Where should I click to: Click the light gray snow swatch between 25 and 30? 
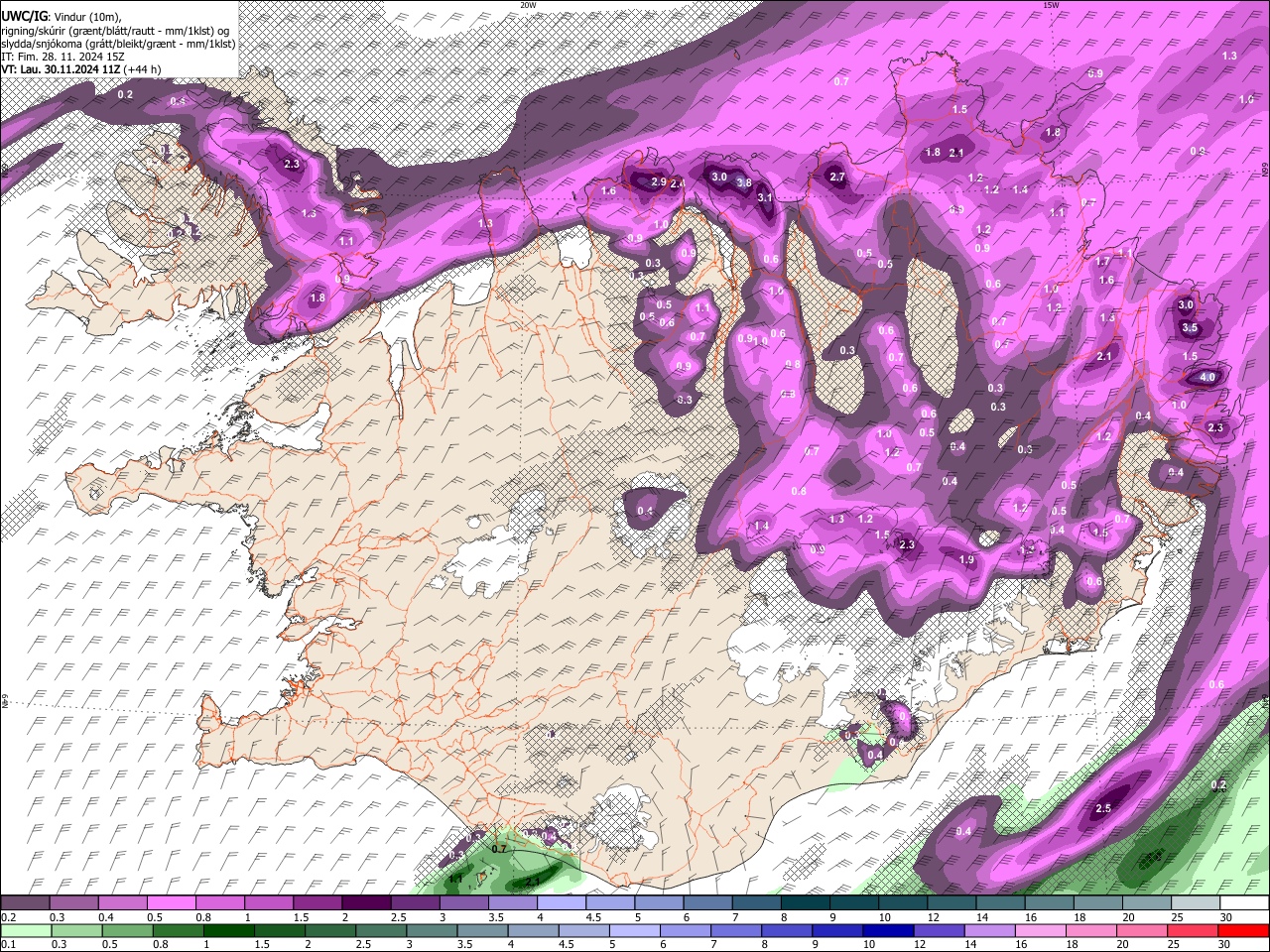1196,903
